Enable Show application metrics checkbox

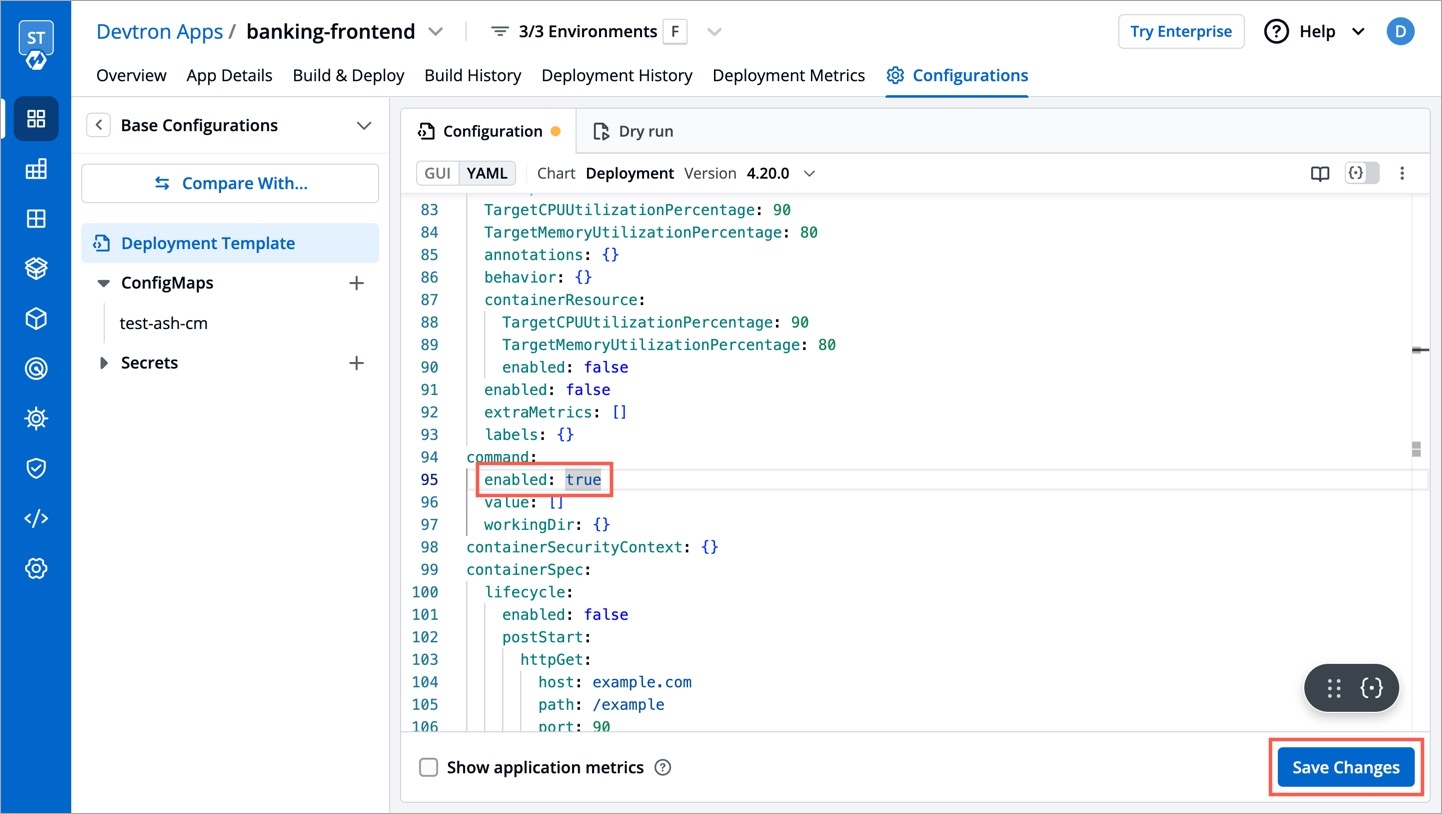[x=429, y=768]
